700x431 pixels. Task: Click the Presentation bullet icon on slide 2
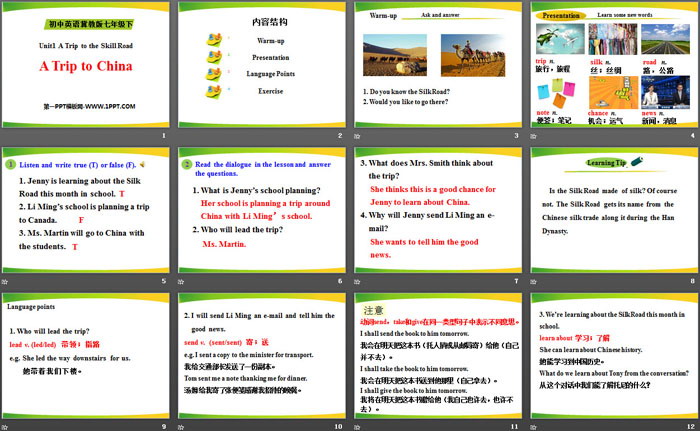click(x=213, y=57)
